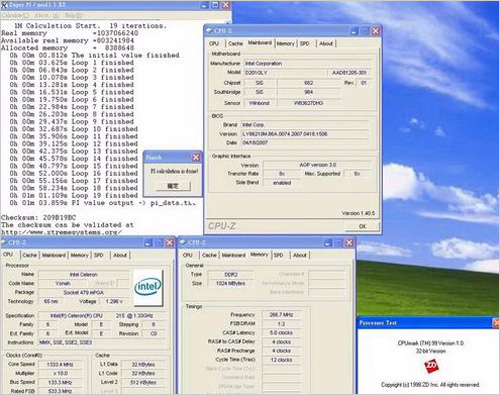Click the 'Loop 1 finished' line in Super PI

71,63
